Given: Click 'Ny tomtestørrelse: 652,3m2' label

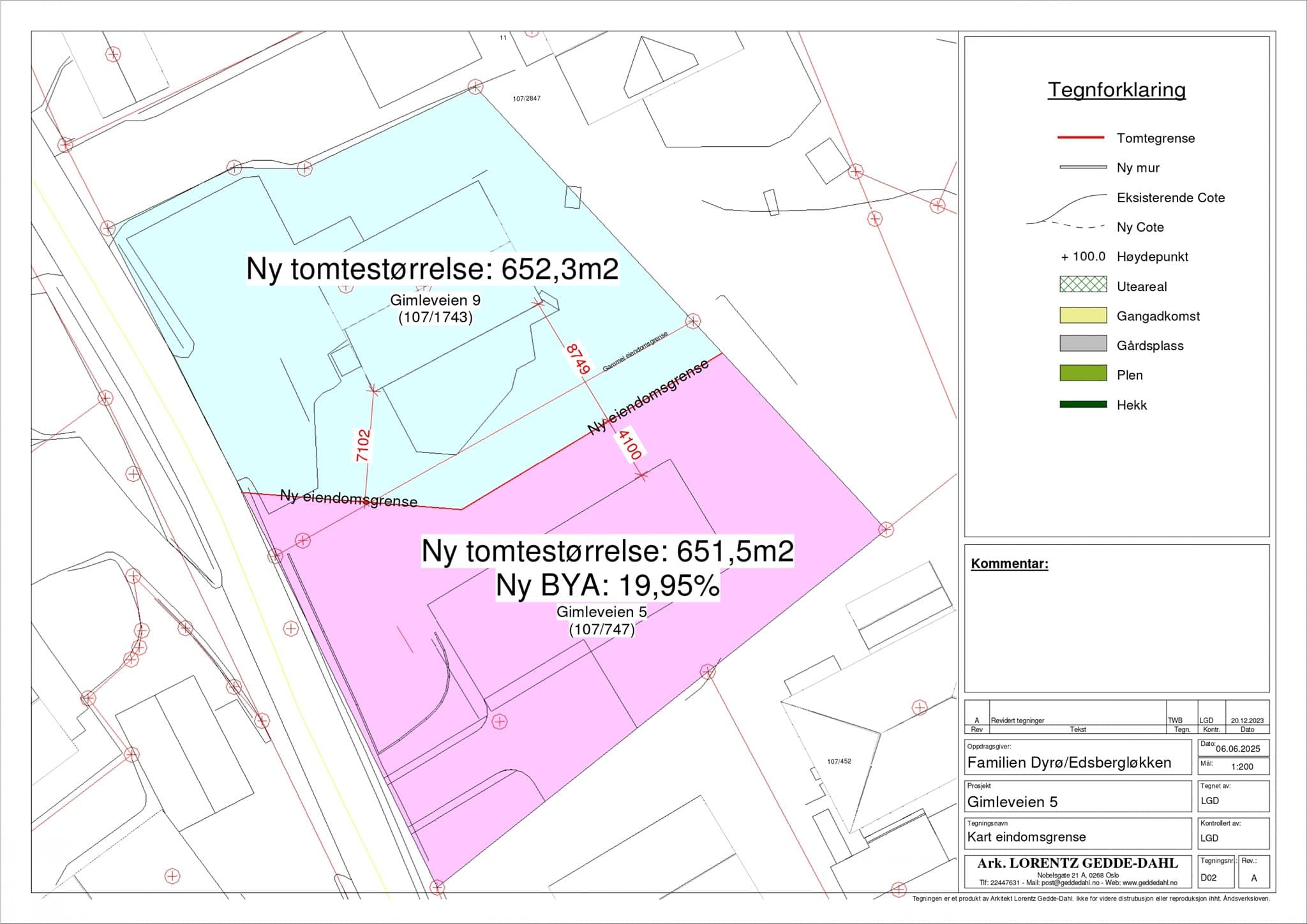Looking at the screenshot, I should (x=432, y=269).
